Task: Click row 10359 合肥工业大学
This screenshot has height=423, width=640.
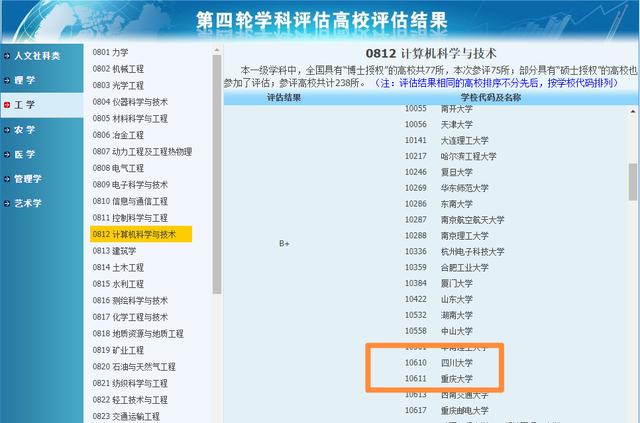Action: coord(447,267)
